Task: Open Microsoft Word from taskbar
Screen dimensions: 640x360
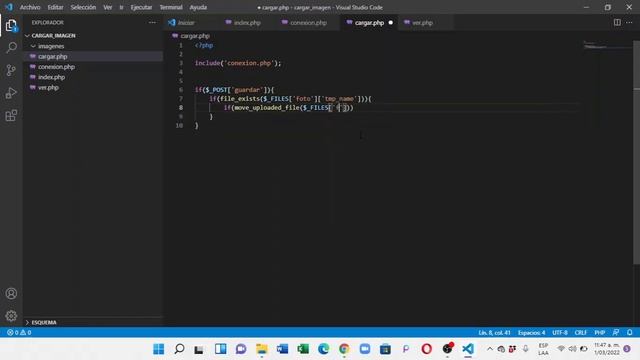Action: 282,349
